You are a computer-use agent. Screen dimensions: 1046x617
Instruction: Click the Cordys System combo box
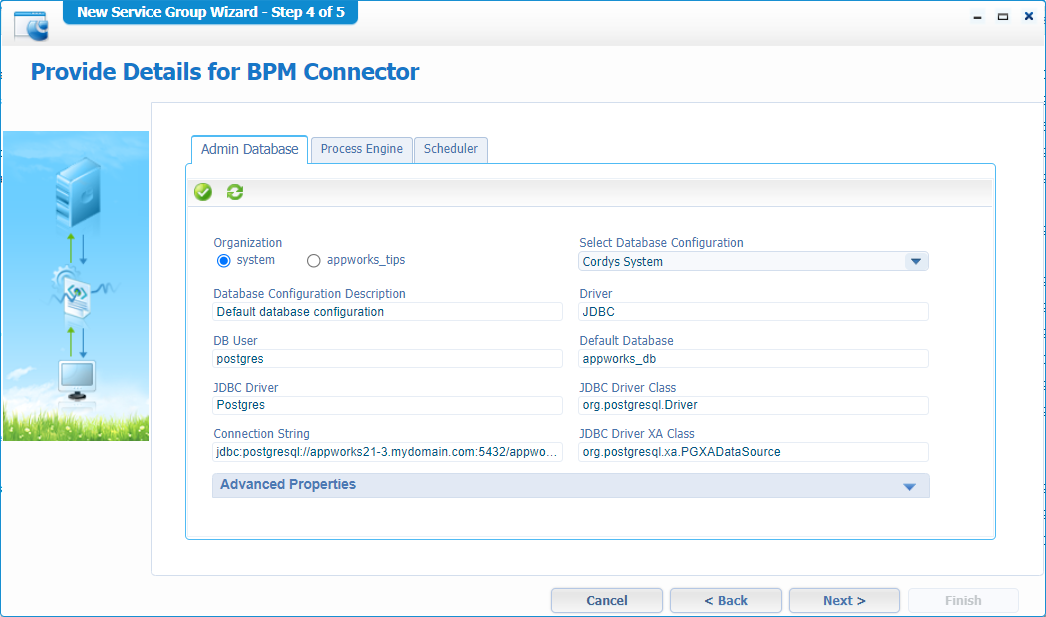coord(753,261)
